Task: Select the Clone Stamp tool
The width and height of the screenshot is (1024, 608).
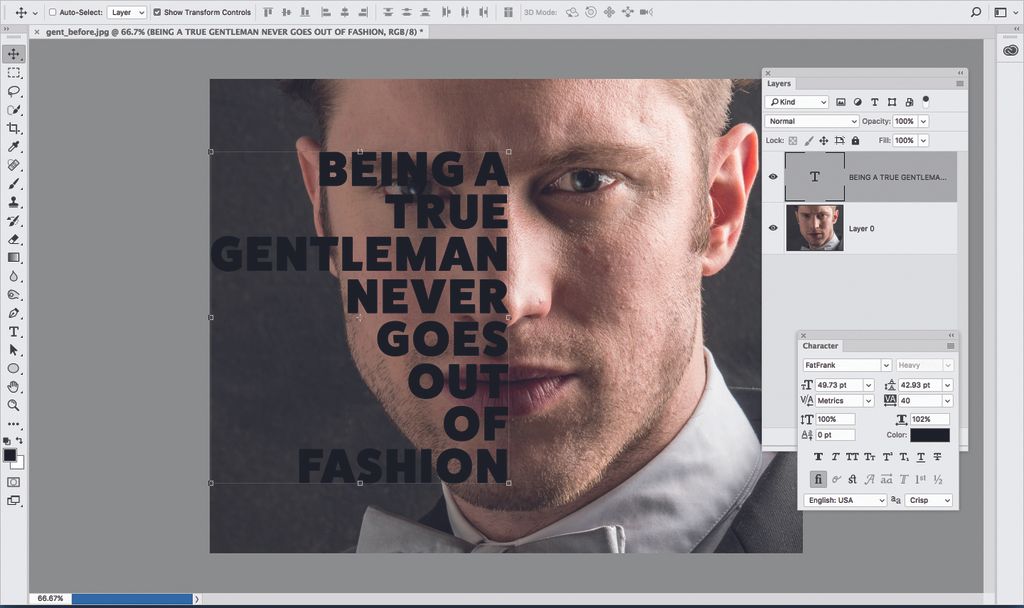Action: pos(14,202)
